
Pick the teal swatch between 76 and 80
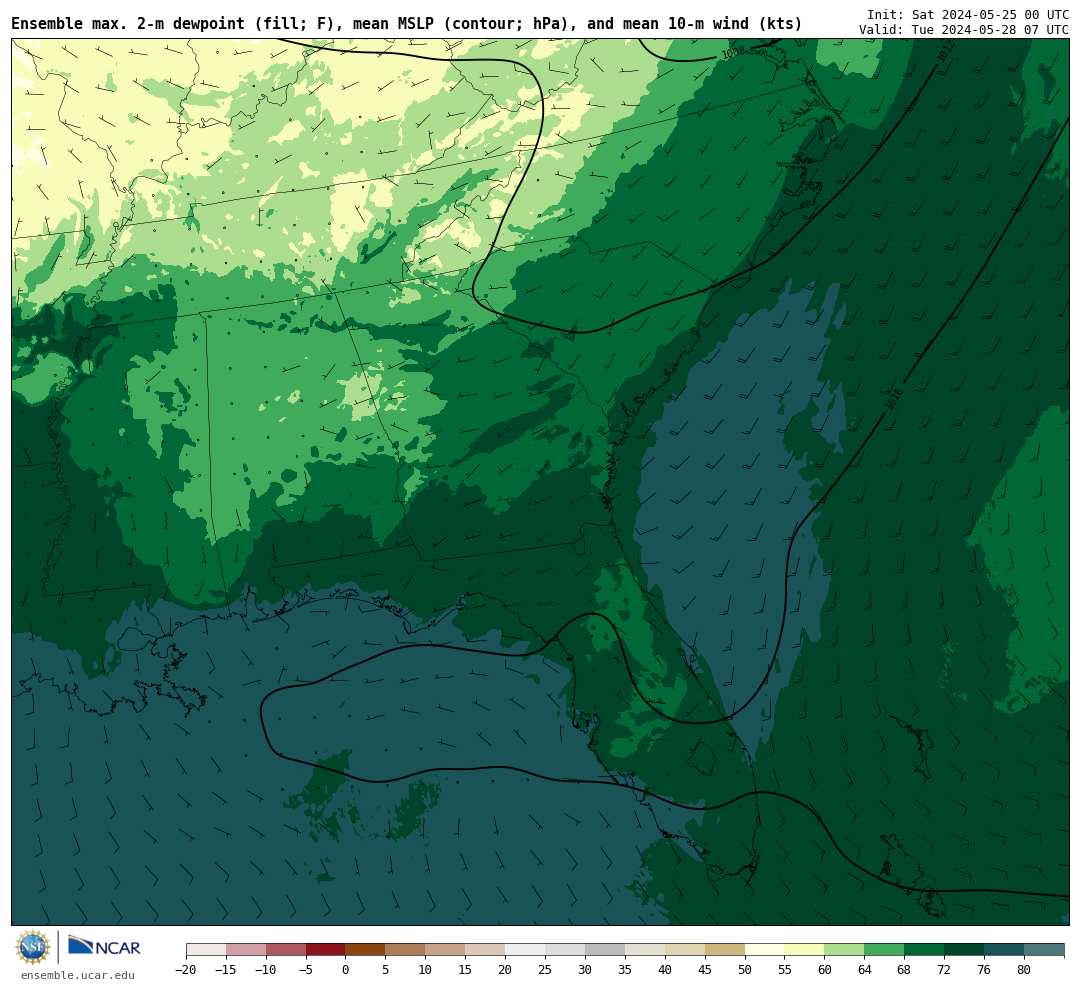[1004, 950]
